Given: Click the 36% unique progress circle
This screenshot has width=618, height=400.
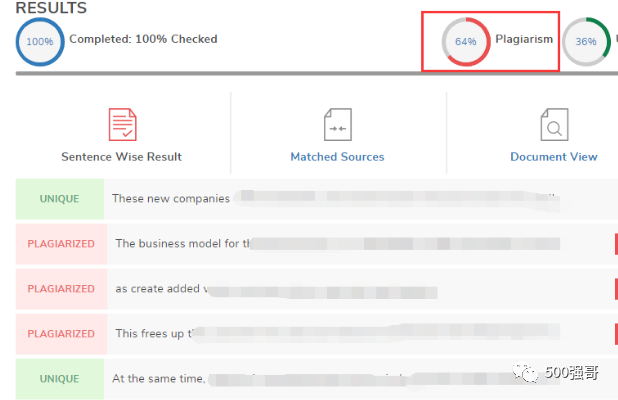Looking at the screenshot, I should pyautogui.click(x=586, y=41).
